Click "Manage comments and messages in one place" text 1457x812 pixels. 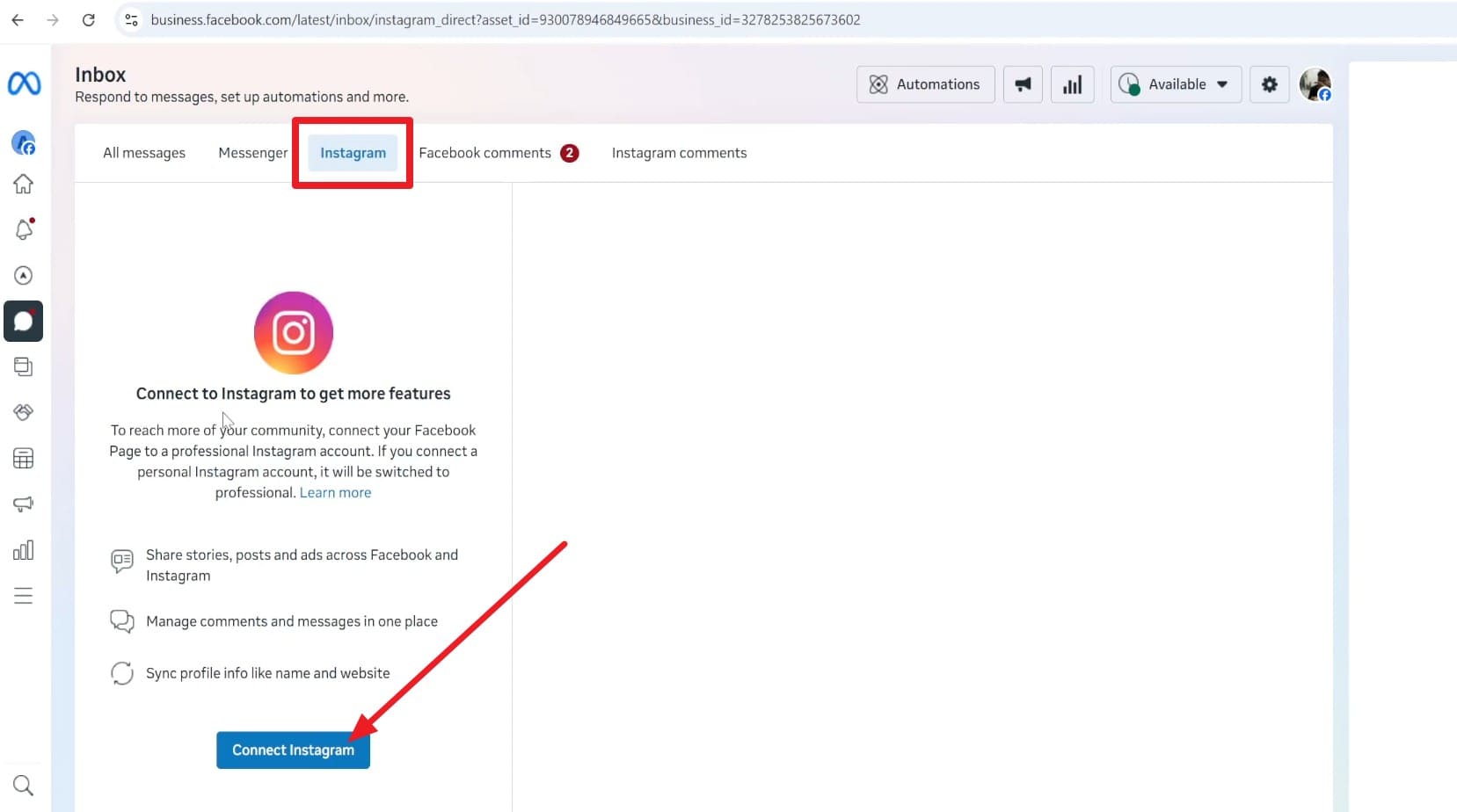[292, 621]
